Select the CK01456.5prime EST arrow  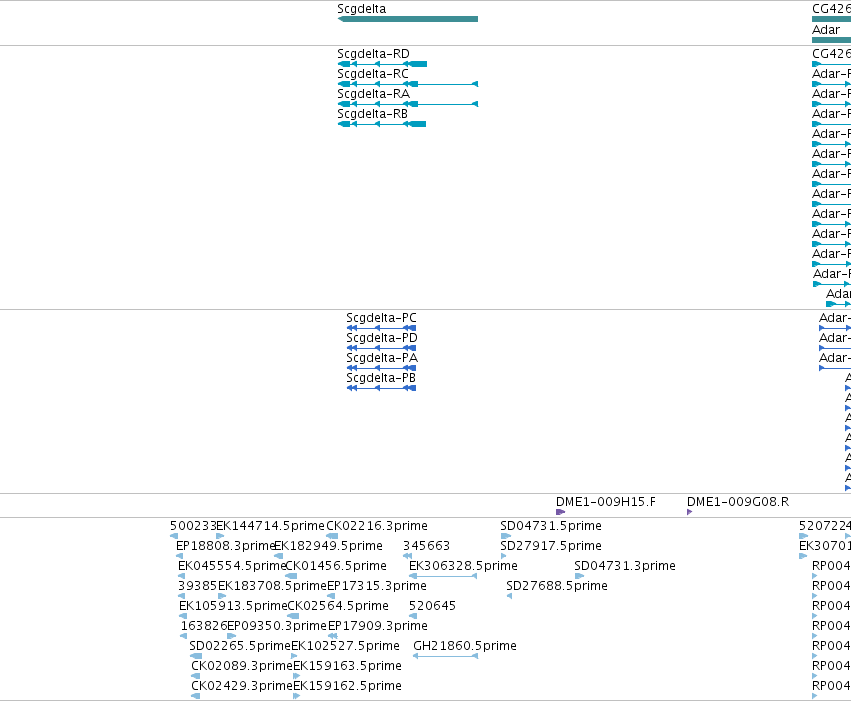[291, 576]
